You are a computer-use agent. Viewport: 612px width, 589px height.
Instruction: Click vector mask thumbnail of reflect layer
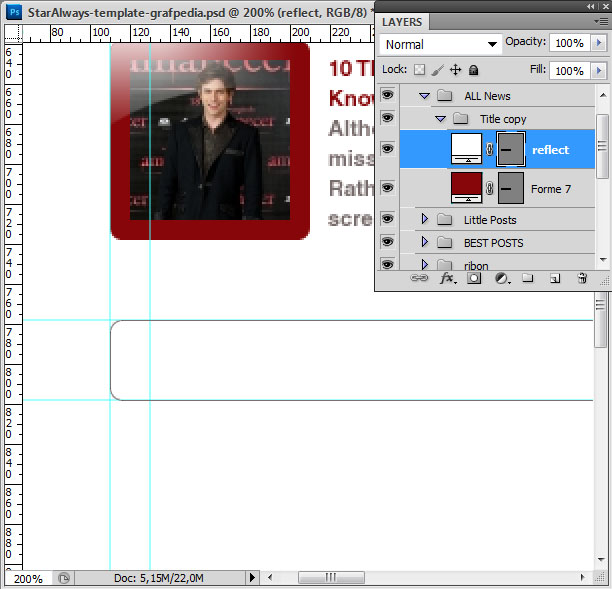[x=511, y=149]
